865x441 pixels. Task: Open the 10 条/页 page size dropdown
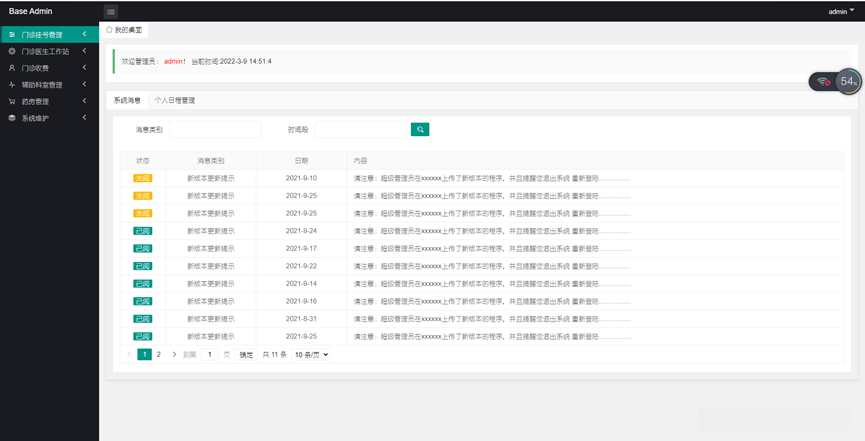(x=311, y=354)
